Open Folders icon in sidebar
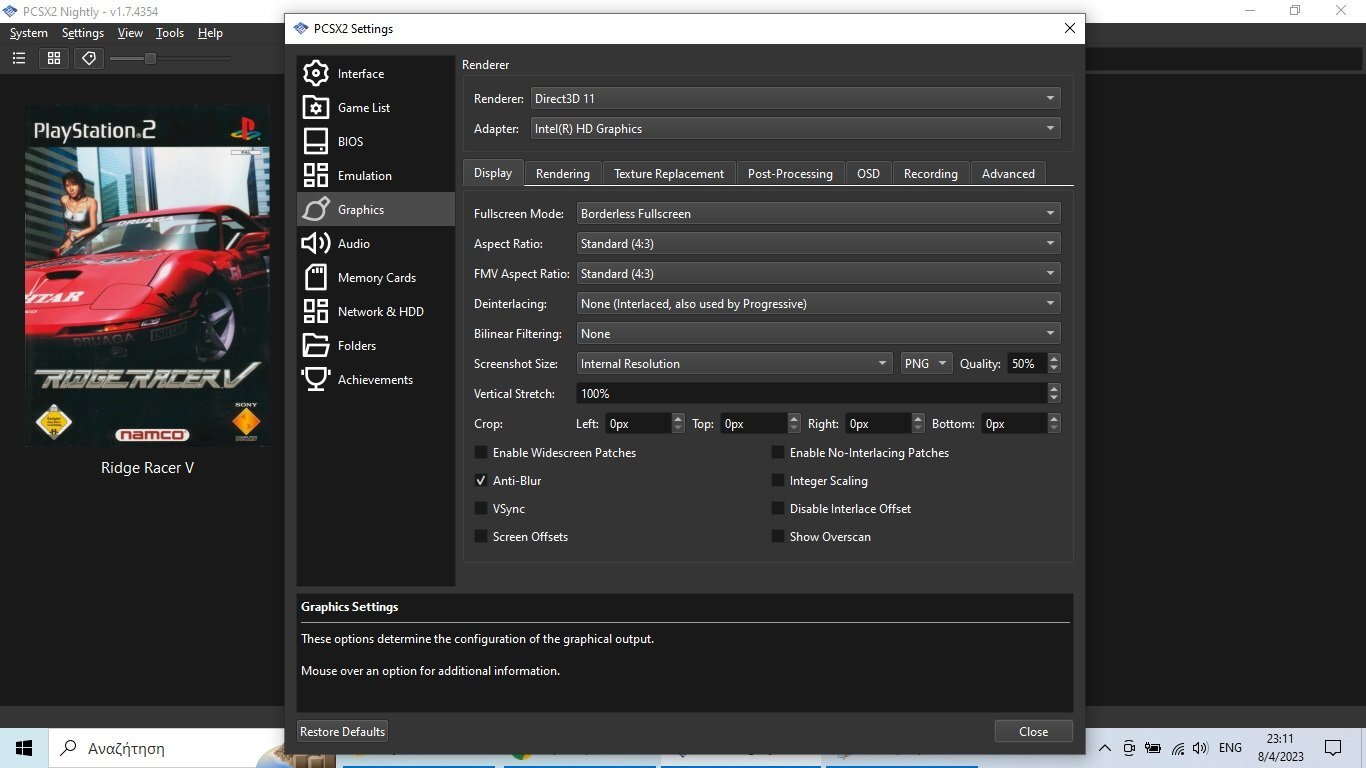 [x=316, y=345]
